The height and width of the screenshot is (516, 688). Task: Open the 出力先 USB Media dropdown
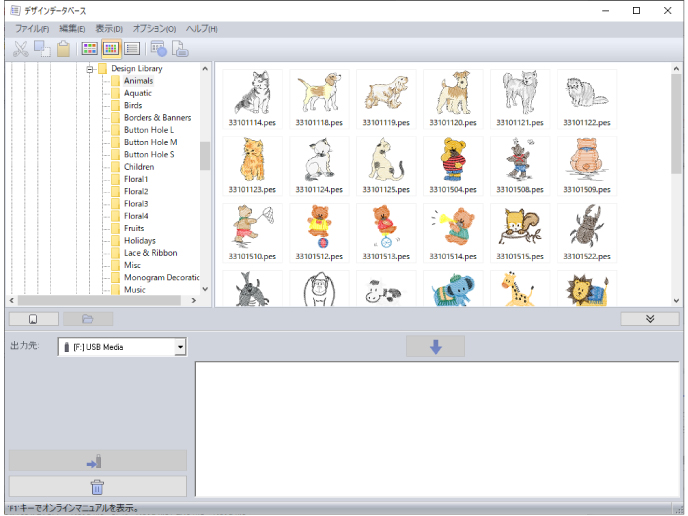click(122, 347)
